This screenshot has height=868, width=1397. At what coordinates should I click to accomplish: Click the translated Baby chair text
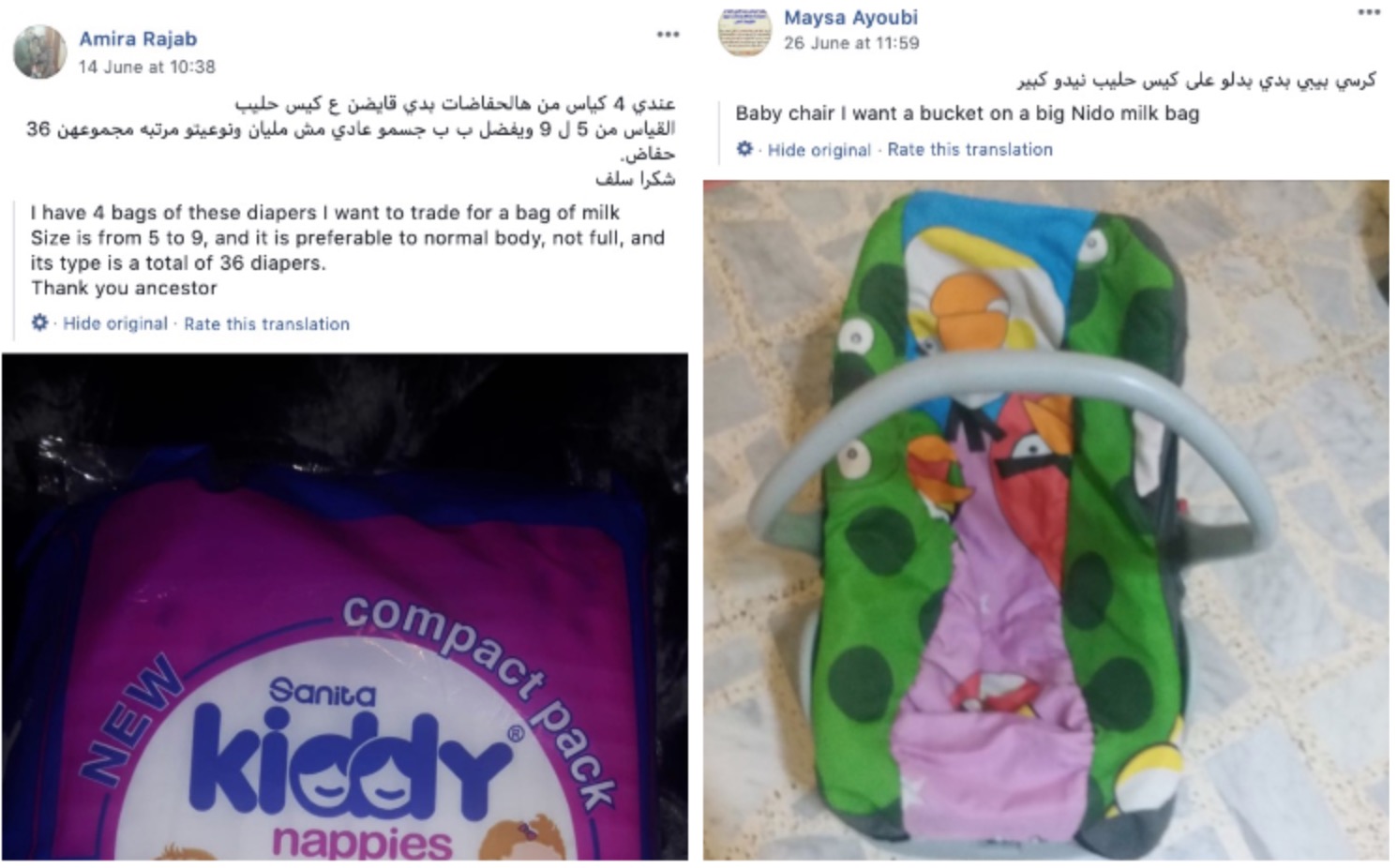click(x=967, y=113)
